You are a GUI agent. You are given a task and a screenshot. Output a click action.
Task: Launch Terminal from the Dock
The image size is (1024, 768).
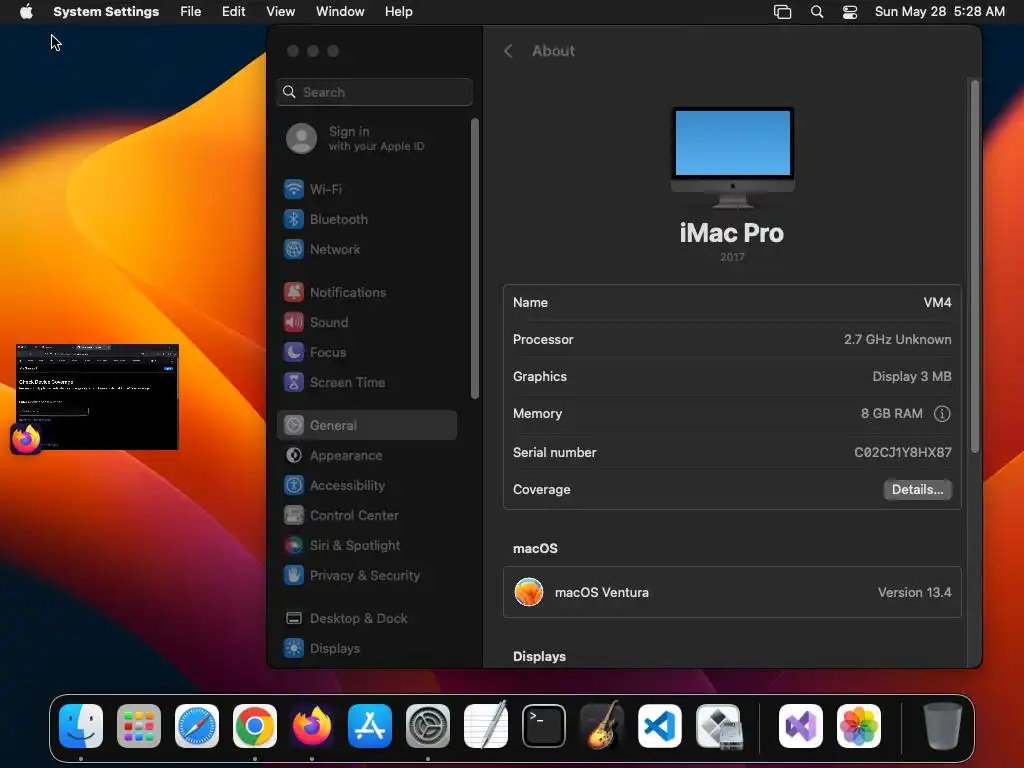(543, 726)
